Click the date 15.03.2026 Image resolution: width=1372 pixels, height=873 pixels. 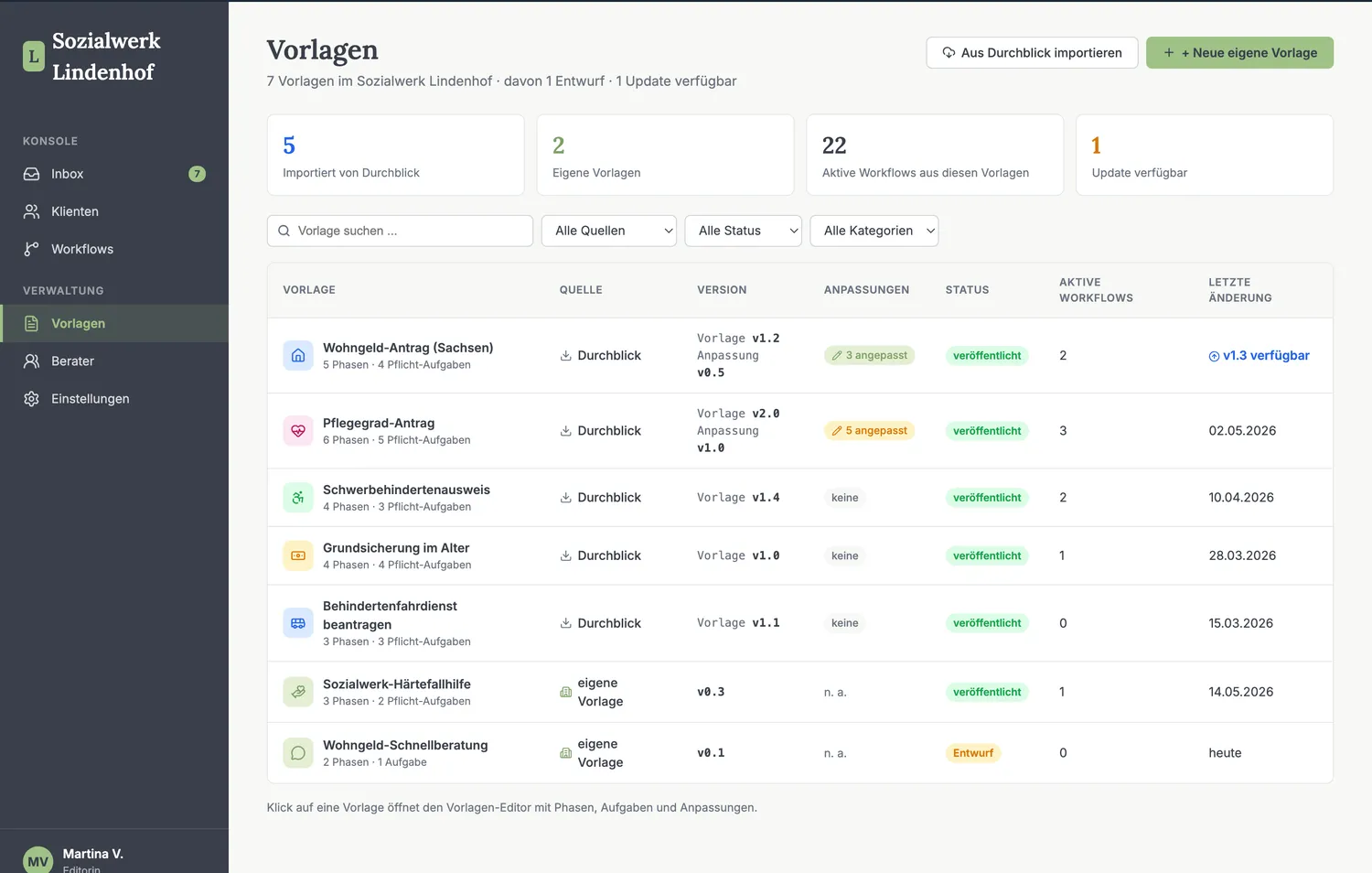pos(1240,623)
